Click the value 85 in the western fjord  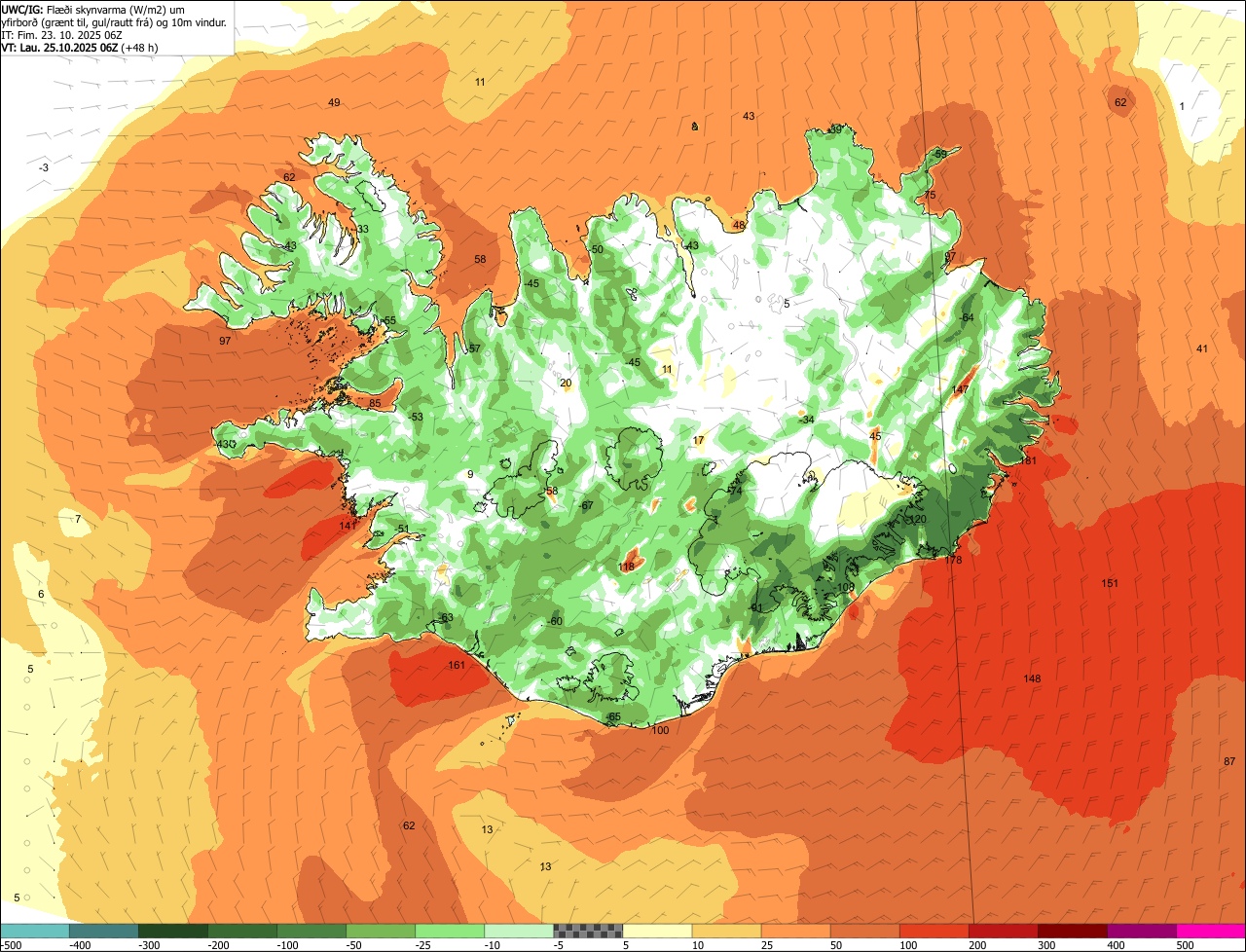click(x=375, y=403)
